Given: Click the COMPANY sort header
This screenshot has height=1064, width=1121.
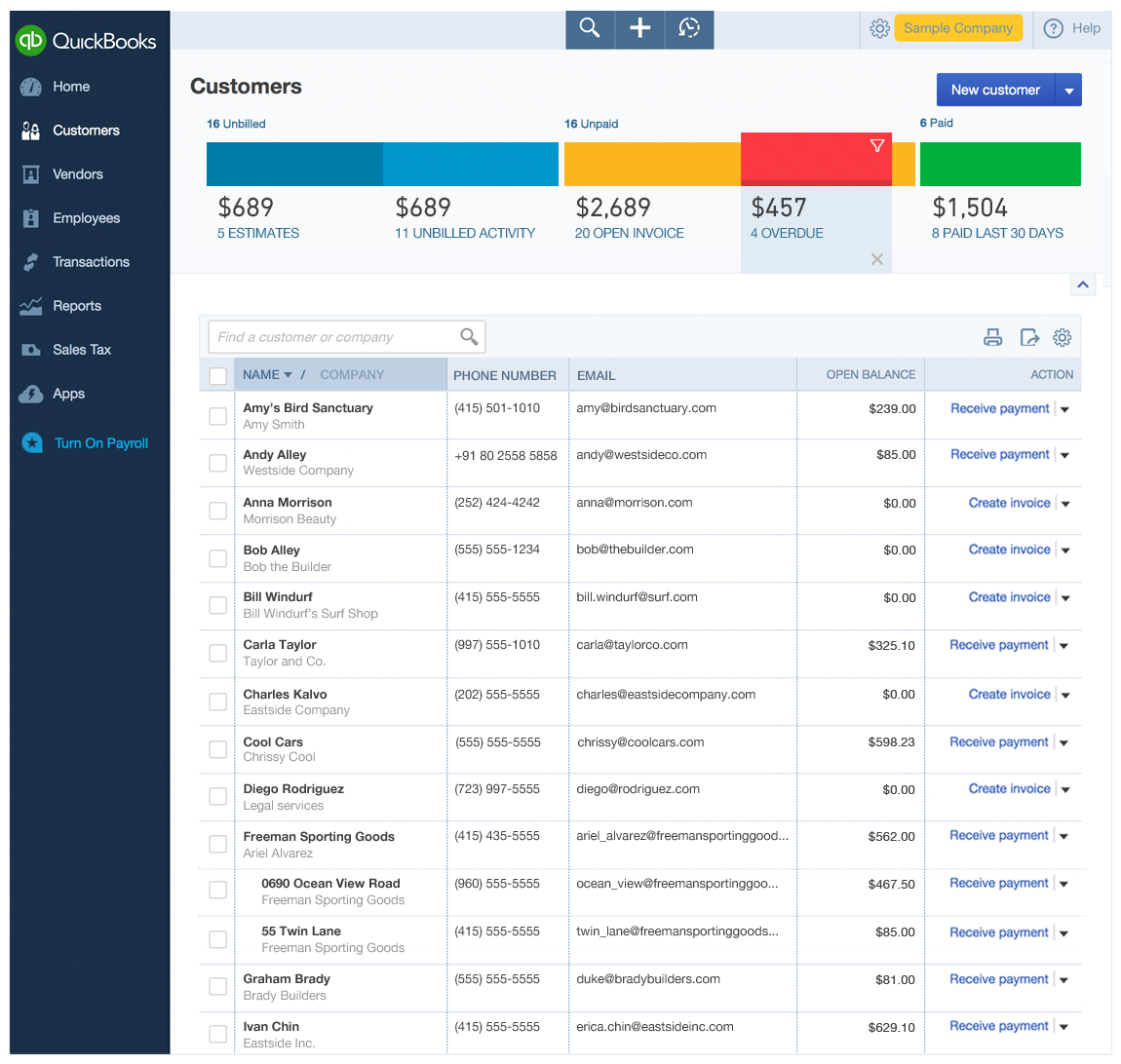Looking at the screenshot, I should pyautogui.click(x=352, y=374).
